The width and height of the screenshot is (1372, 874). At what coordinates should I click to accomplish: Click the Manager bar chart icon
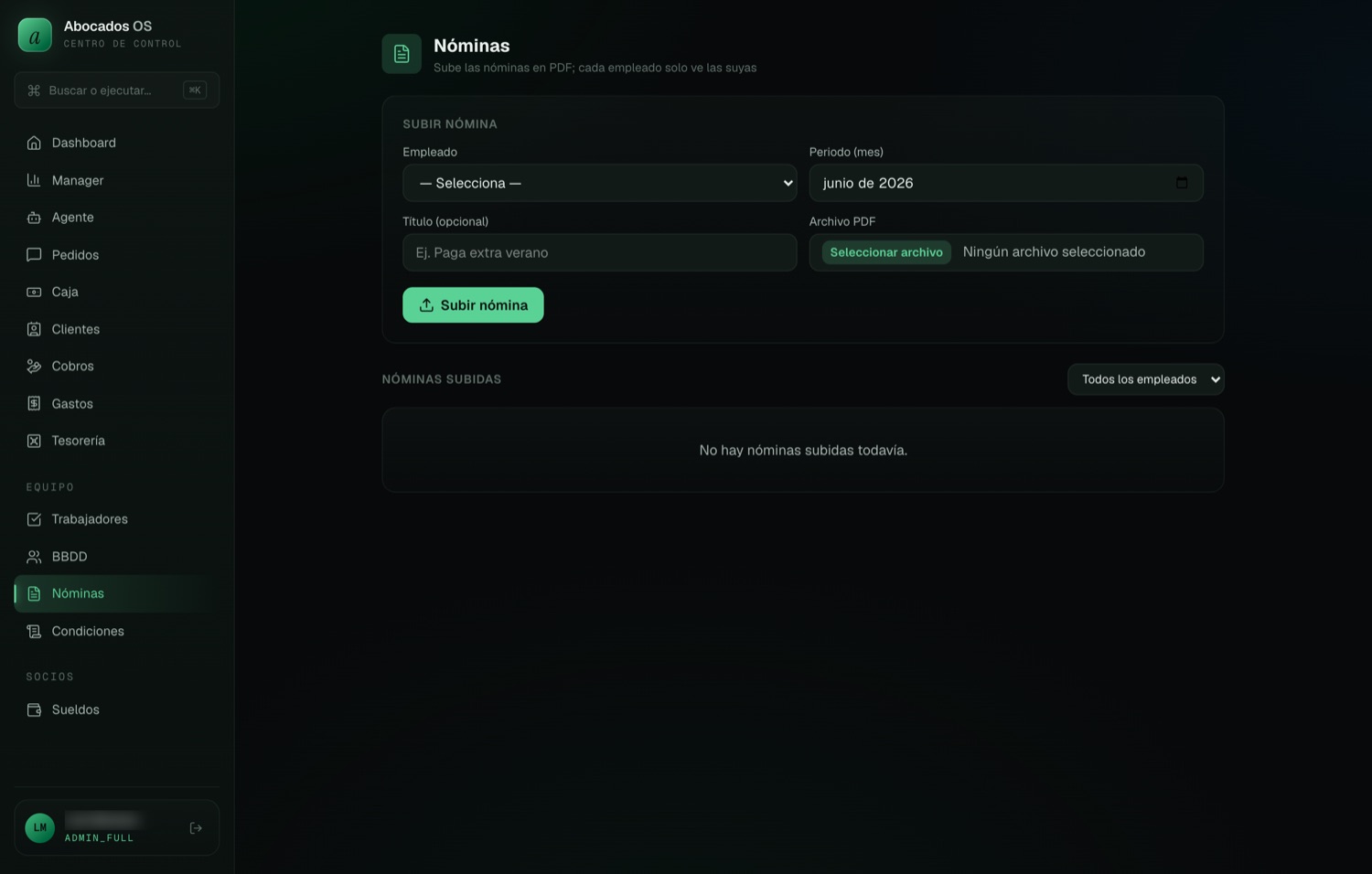[x=34, y=180]
